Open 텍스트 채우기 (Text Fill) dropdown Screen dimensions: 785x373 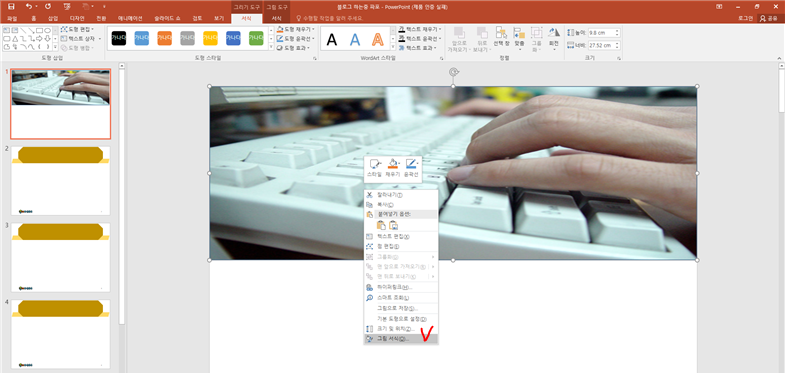tap(421, 30)
